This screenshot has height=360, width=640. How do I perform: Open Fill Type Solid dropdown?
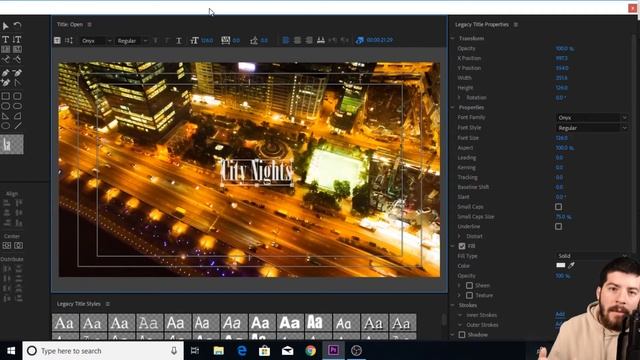pos(592,256)
